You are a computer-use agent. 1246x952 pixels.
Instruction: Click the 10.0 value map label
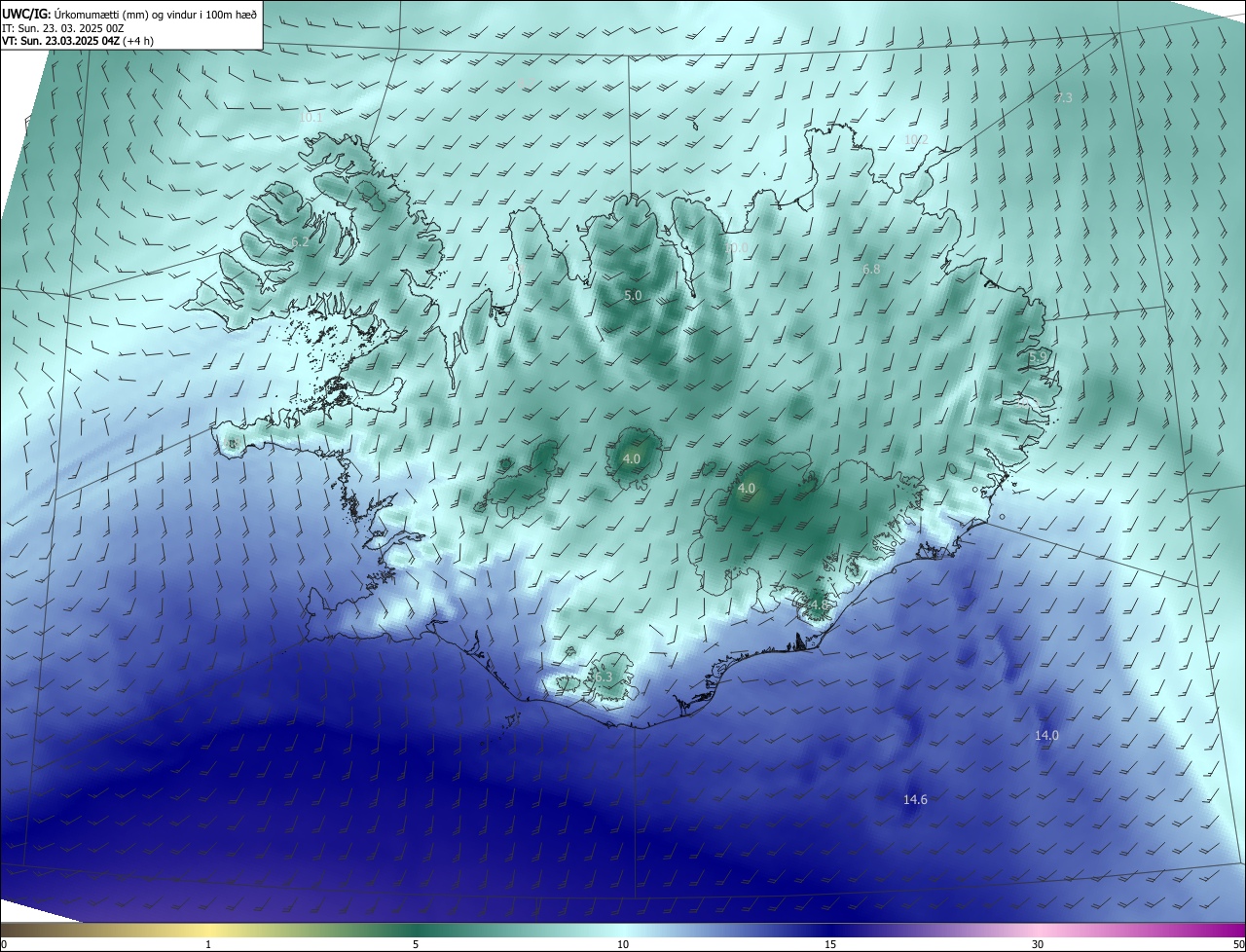(x=737, y=248)
